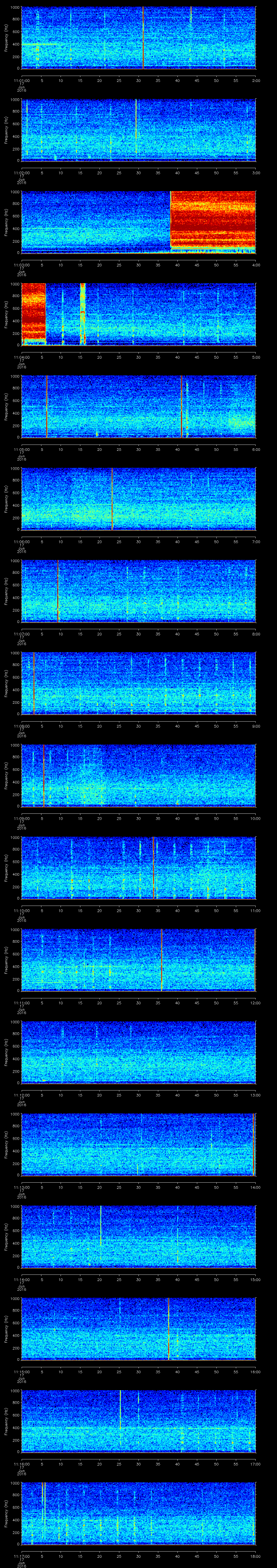Select the spectrogram panel starting at 11:01:00
The width and height of the screenshot is (277, 1568).
pos(139,38)
